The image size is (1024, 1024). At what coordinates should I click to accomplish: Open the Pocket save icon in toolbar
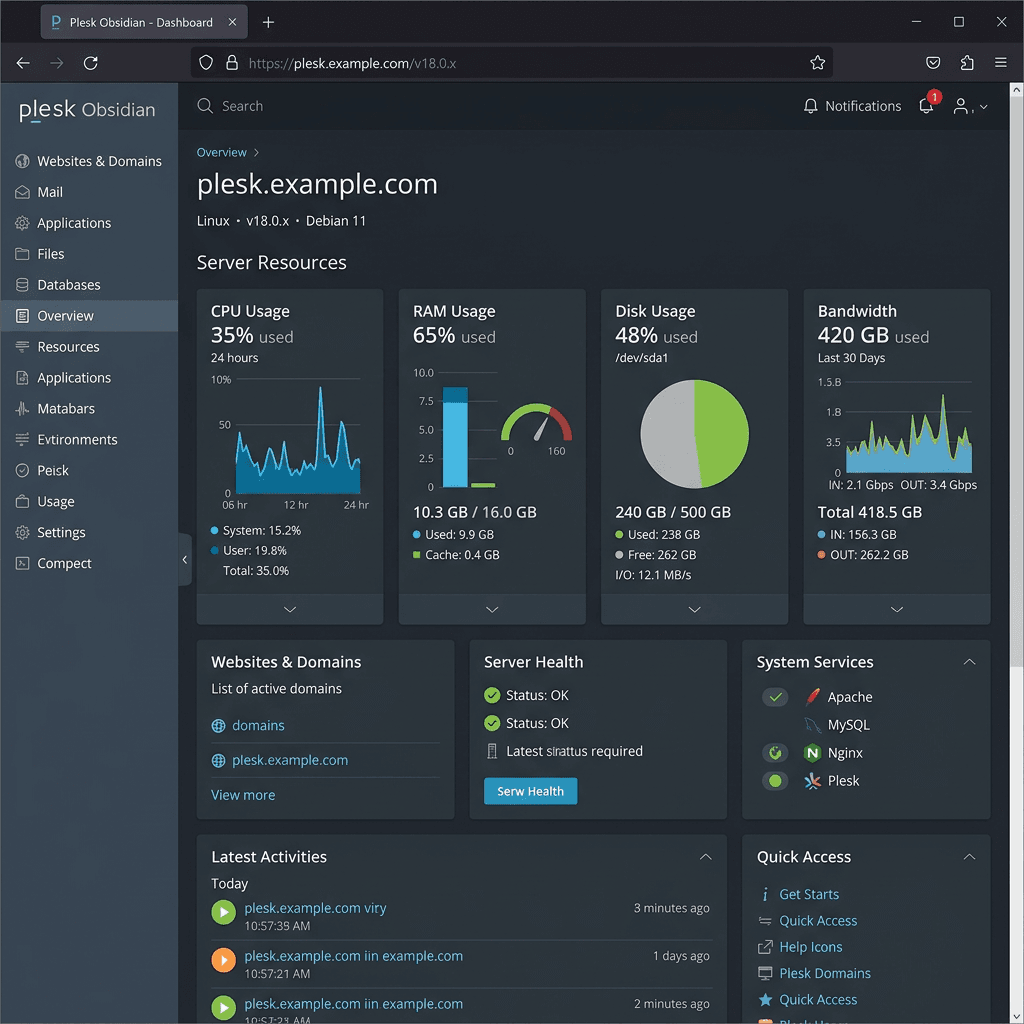tap(933, 63)
